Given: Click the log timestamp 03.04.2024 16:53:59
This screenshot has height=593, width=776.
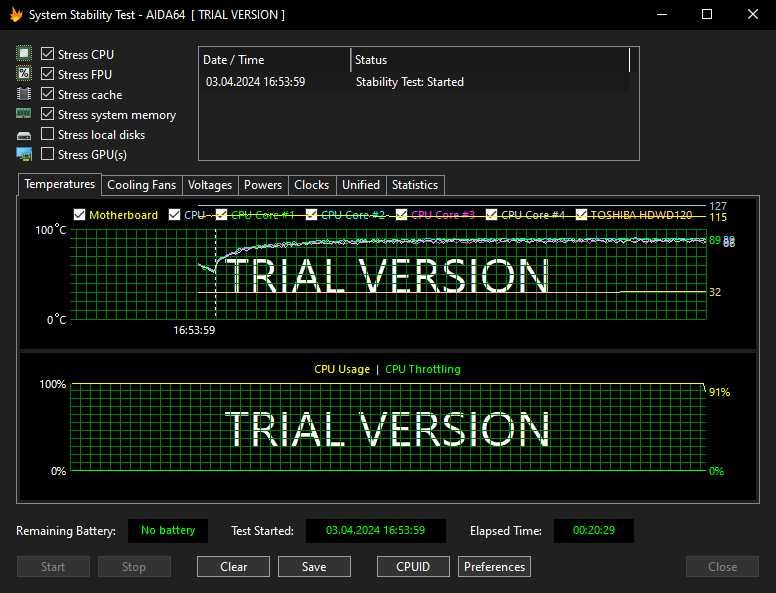Looking at the screenshot, I should click(x=255, y=82).
